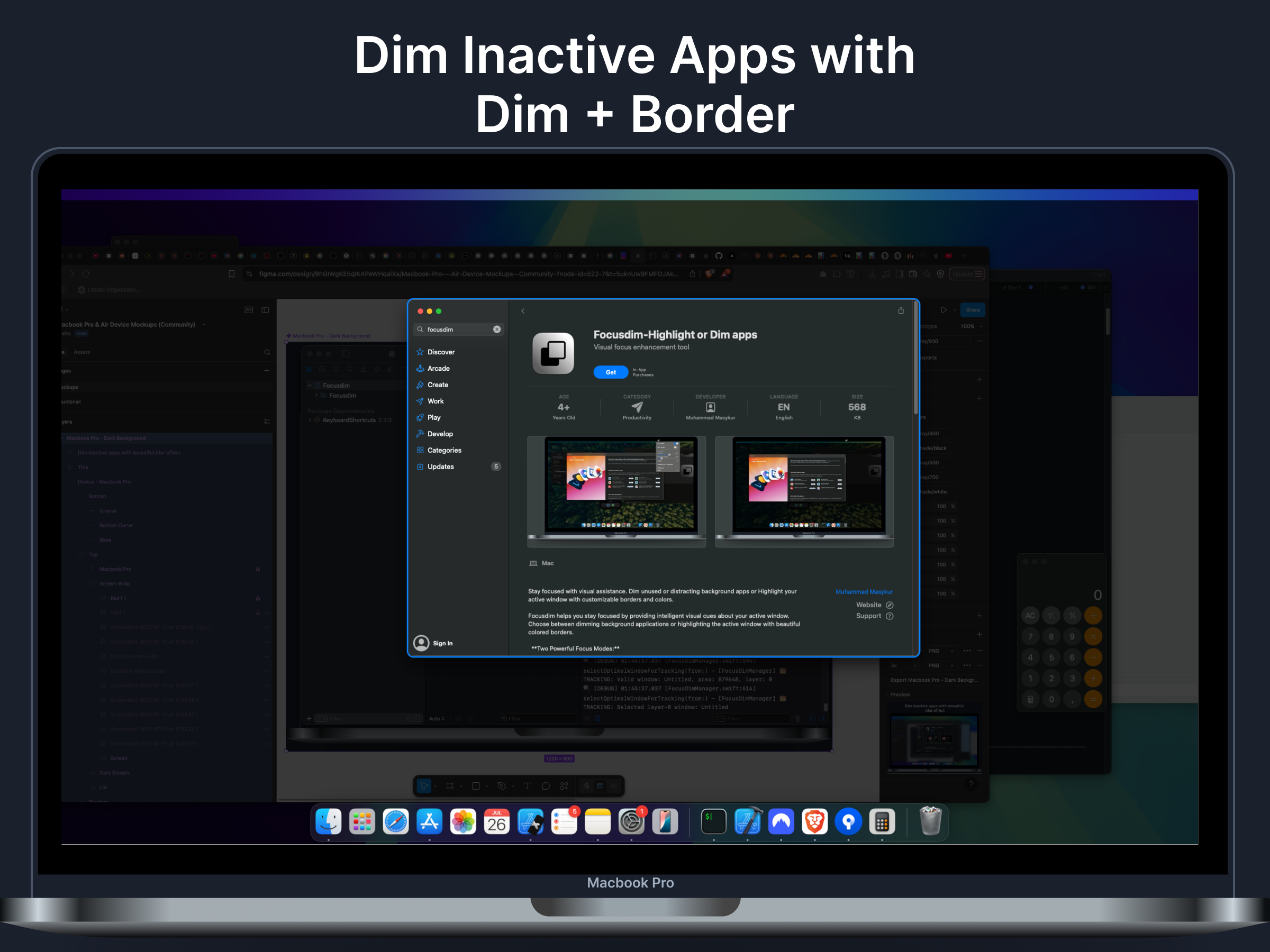Click the Figma present play icon
This screenshot has width=1270, height=952.
[944, 310]
